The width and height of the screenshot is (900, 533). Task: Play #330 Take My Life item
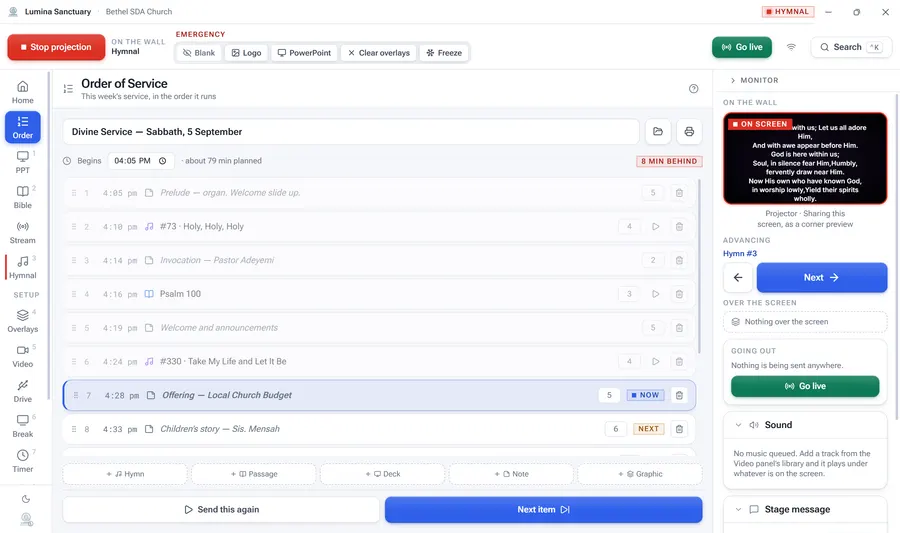655,361
